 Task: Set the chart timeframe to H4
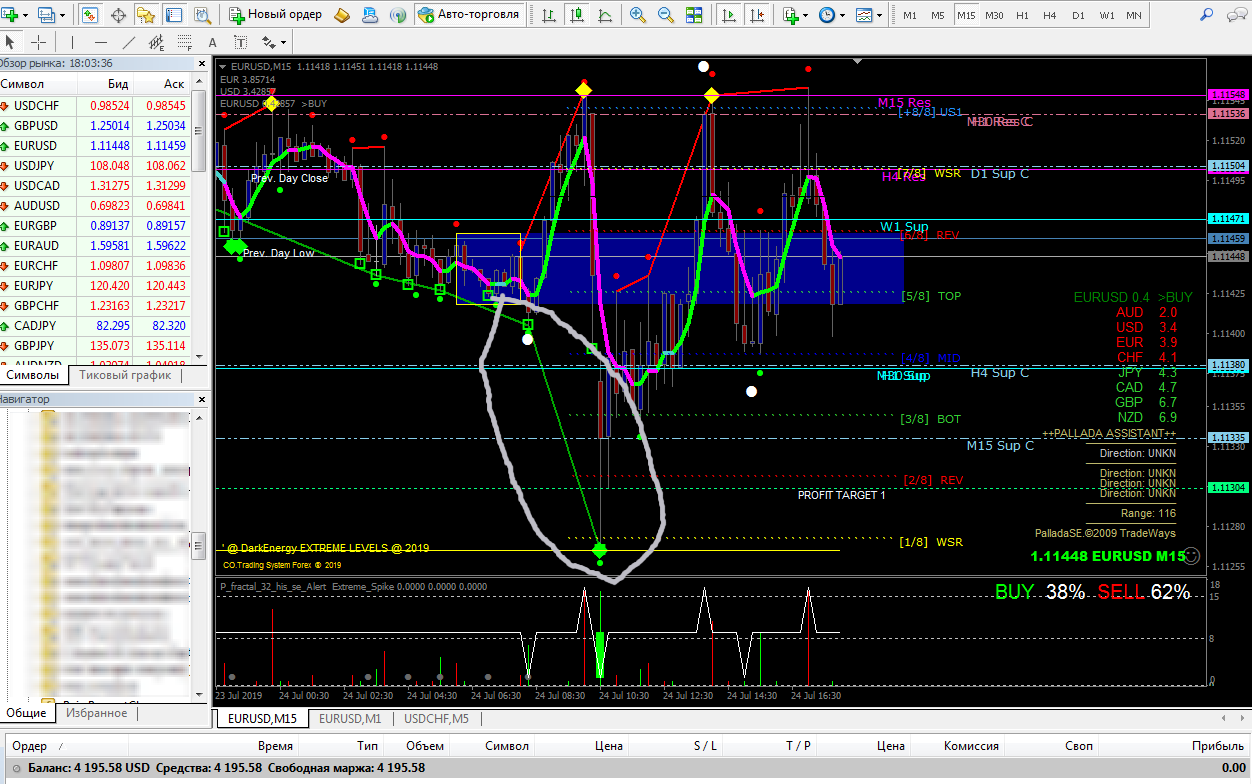[1049, 15]
